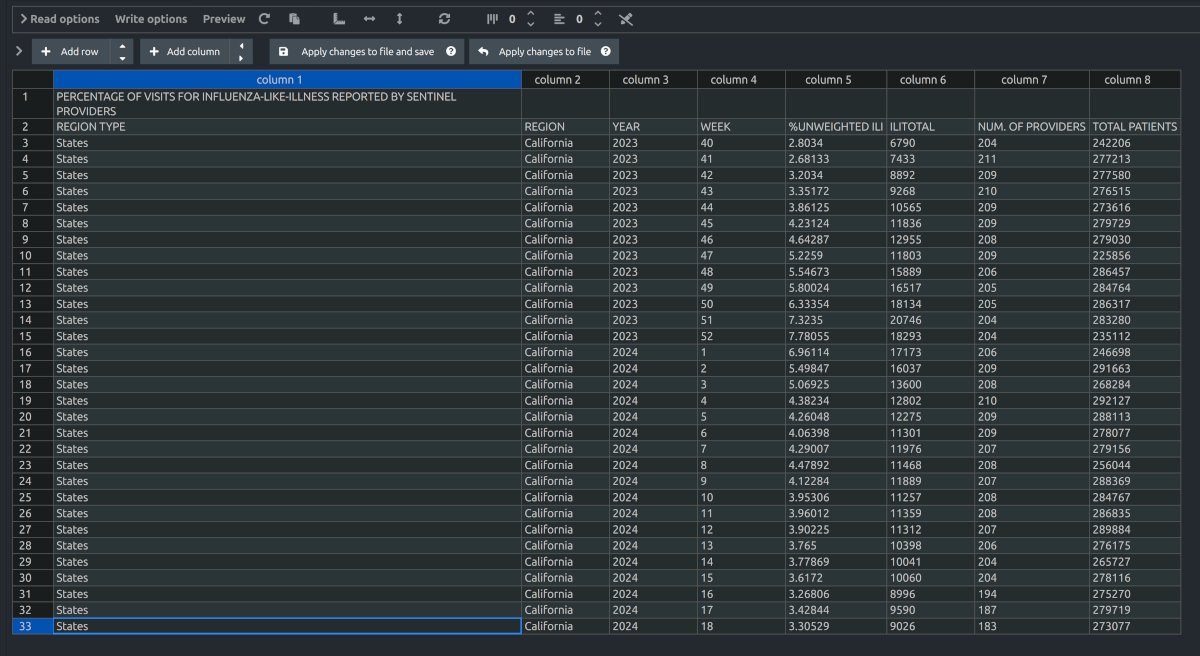Select the column 5 header

tap(836, 79)
